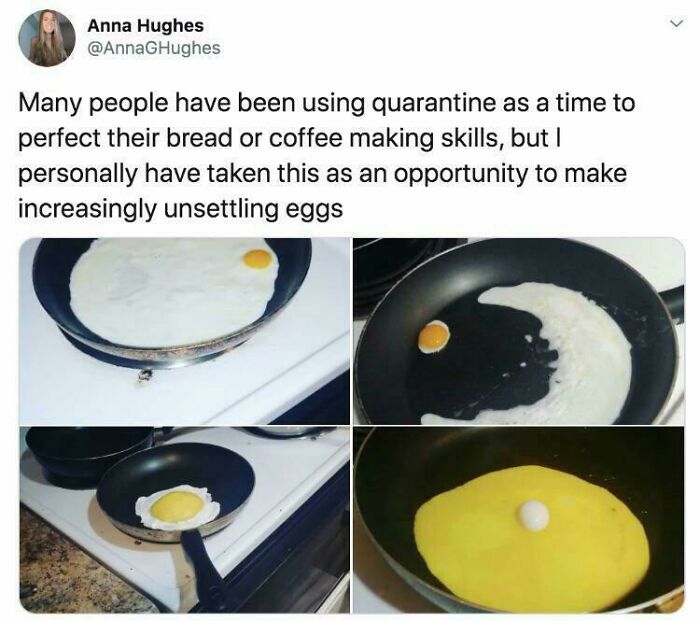Click "increasingly unsettling eggs" text line

tap(181, 208)
